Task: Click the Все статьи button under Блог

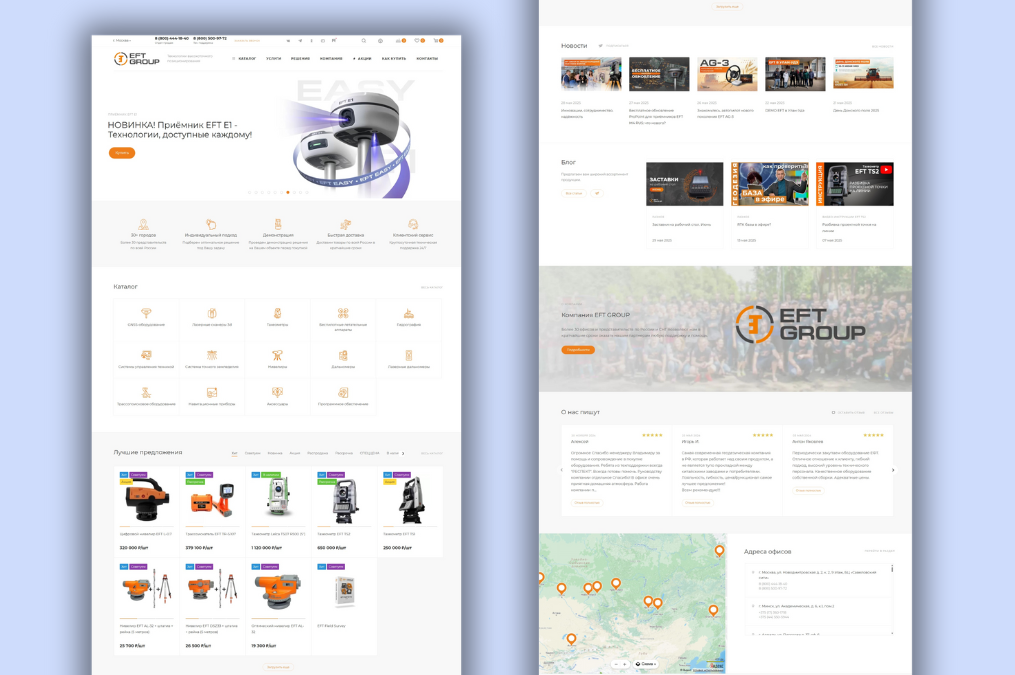Action: point(574,193)
